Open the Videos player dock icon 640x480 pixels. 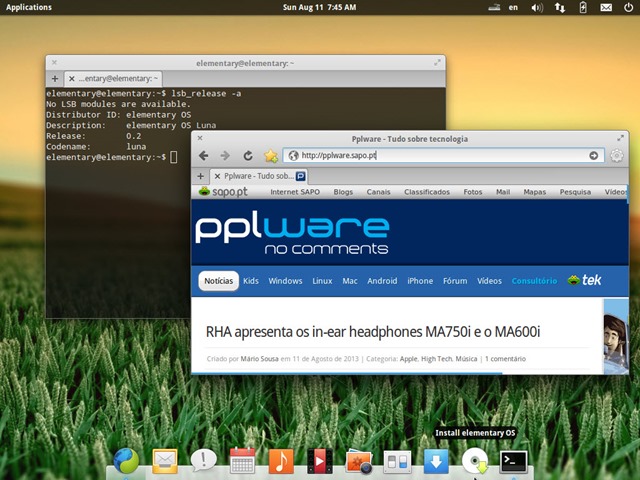tap(320, 461)
